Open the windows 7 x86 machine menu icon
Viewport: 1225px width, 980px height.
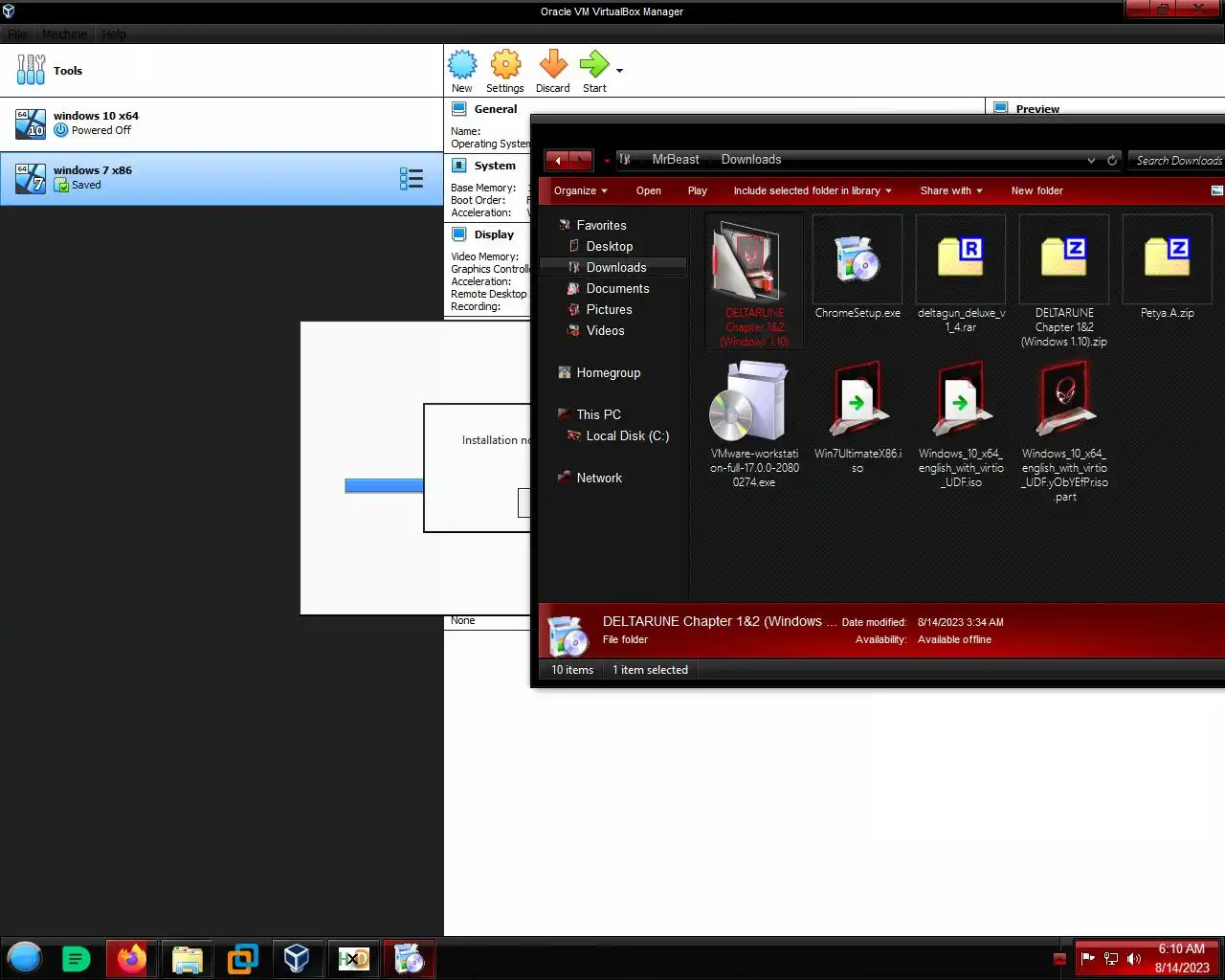pyautogui.click(x=412, y=178)
